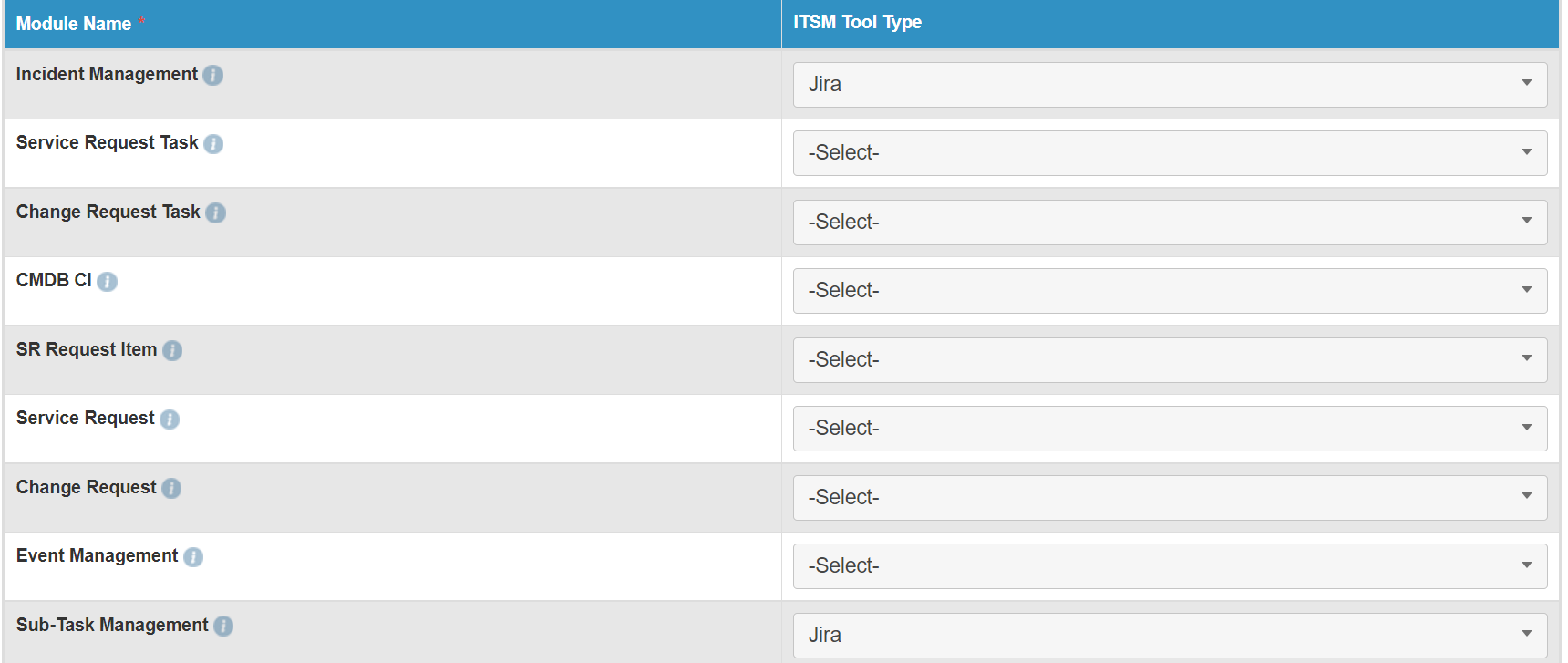
Task: Click Event Management info icon
Action: (x=193, y=556)
